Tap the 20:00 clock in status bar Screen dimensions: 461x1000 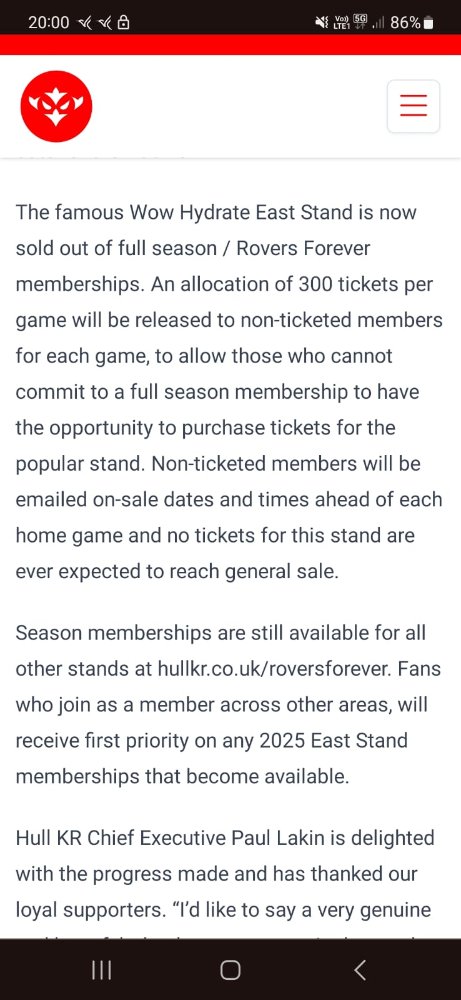tap(48, 23)
